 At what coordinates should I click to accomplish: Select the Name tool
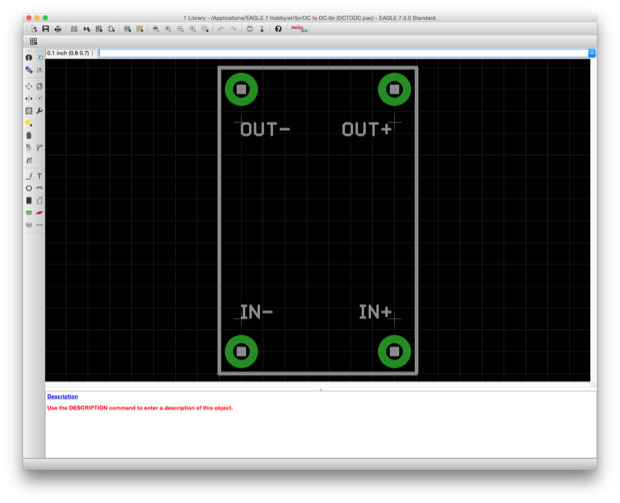29,148
